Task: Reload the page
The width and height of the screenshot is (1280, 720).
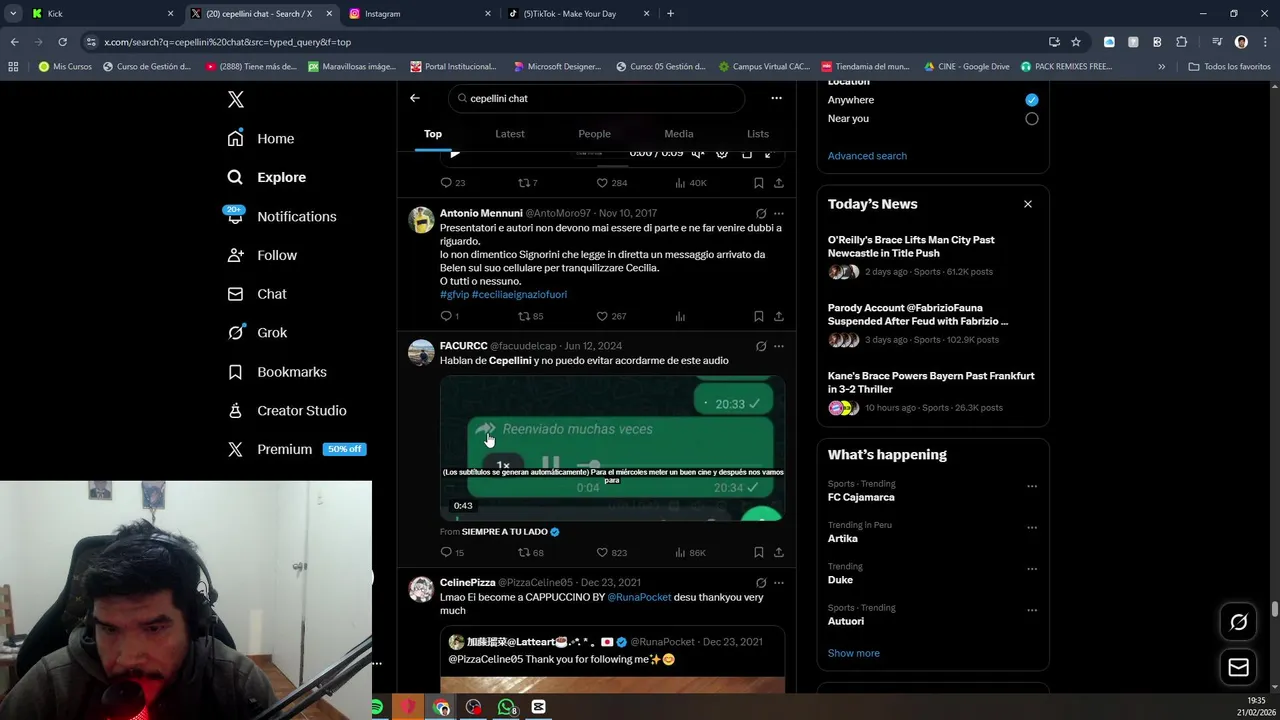Action: (x=62, y=42)
